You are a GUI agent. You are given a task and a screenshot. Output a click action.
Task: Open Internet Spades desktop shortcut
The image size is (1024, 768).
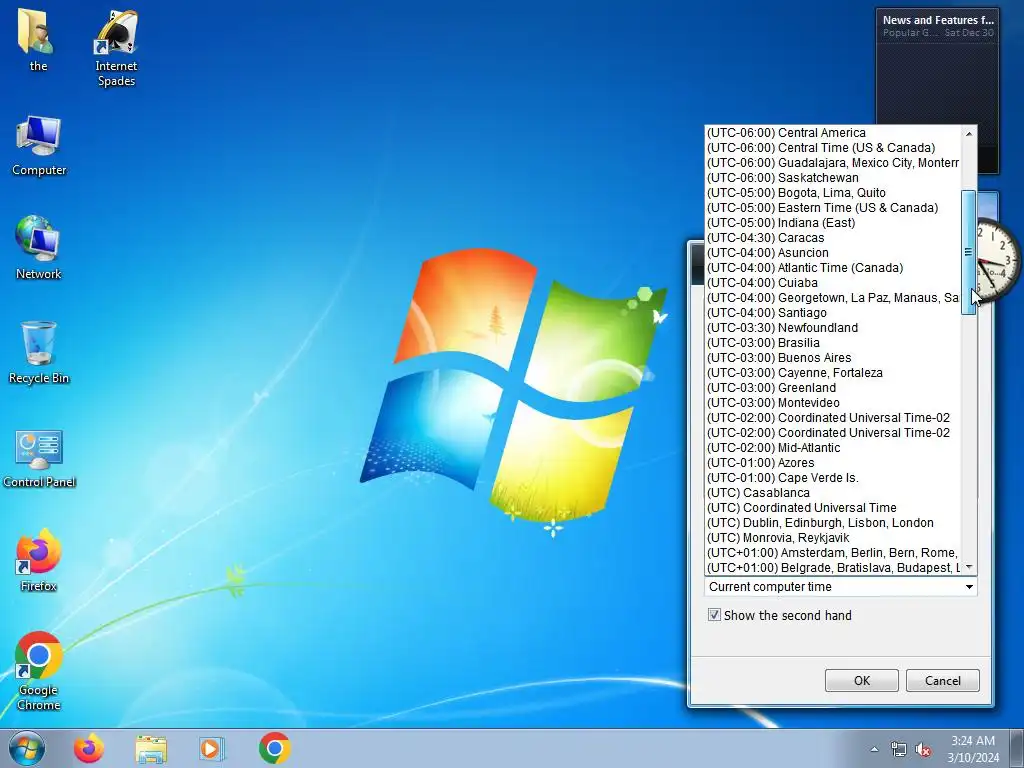click(116, 48)
